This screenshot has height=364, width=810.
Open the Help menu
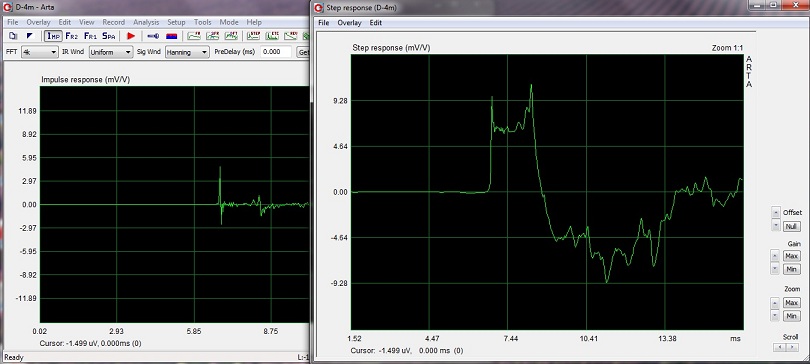coord(254,22)
